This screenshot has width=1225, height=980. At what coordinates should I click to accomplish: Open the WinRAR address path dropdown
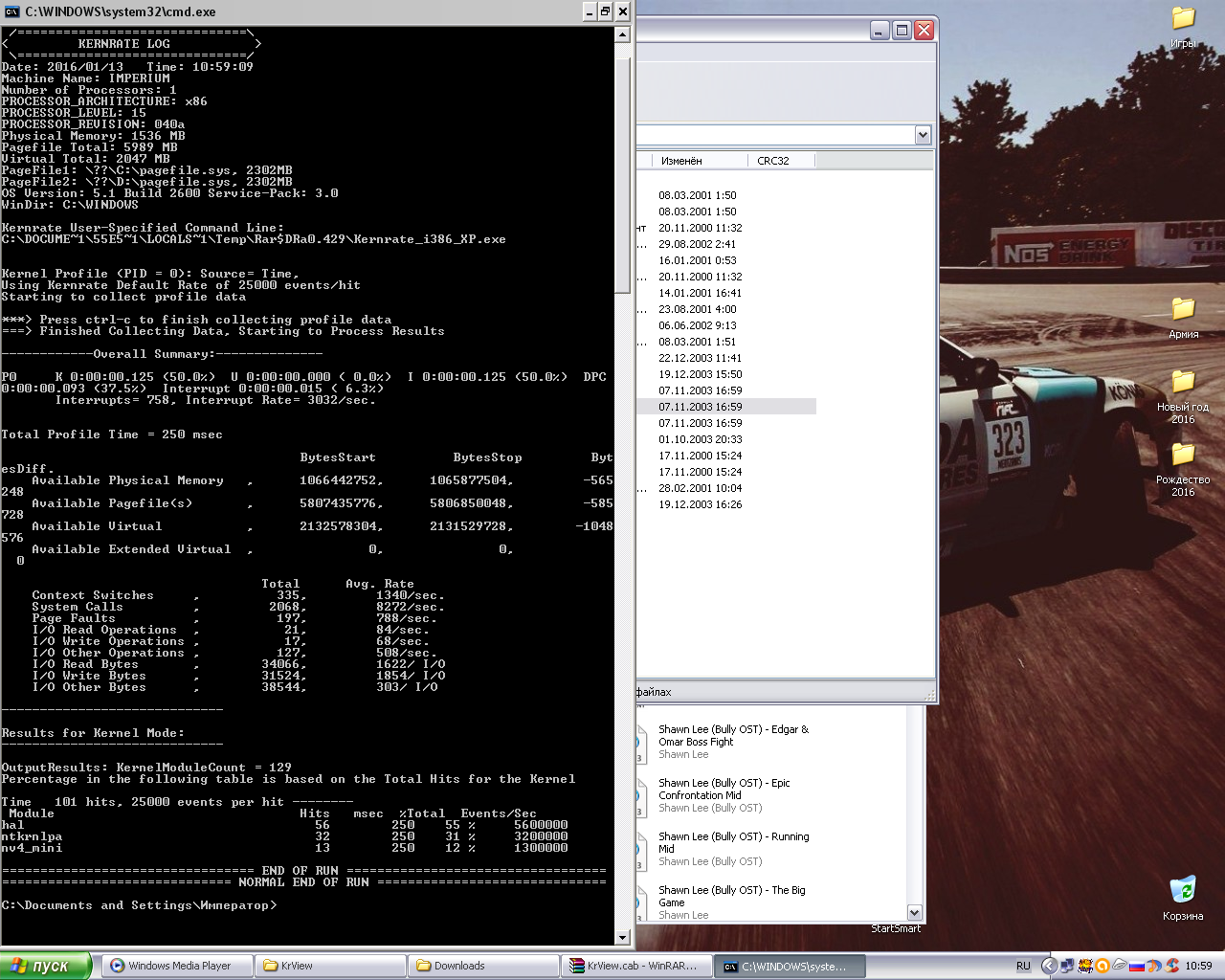coord(923,135)
